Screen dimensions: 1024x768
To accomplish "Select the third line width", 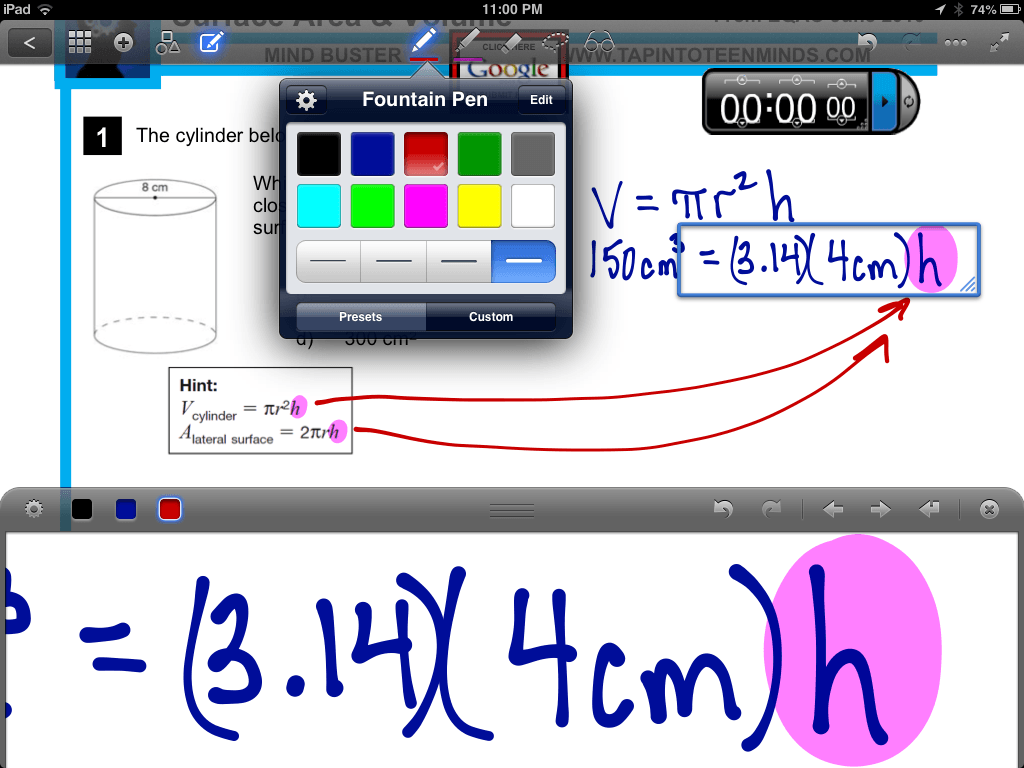I will tap(458, 261).
